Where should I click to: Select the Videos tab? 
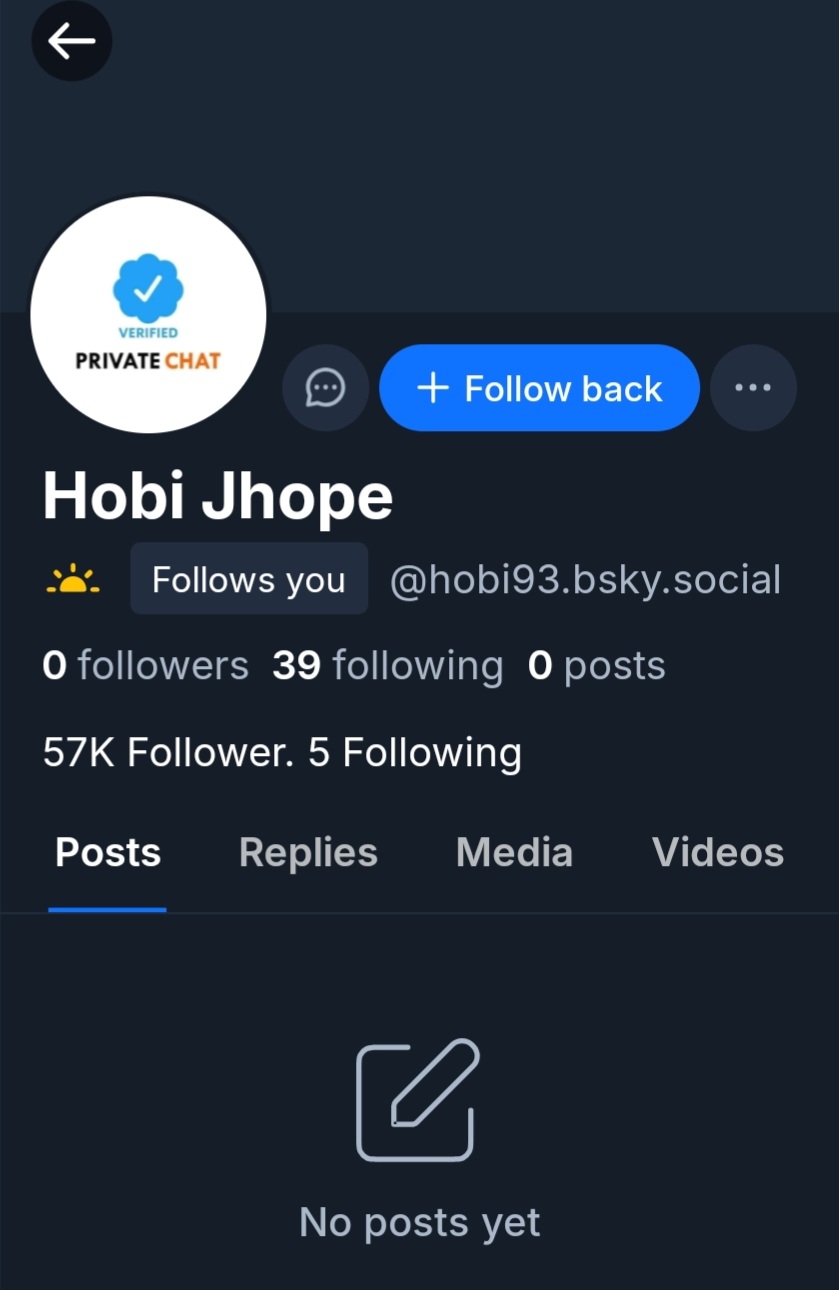coord(717,853)
